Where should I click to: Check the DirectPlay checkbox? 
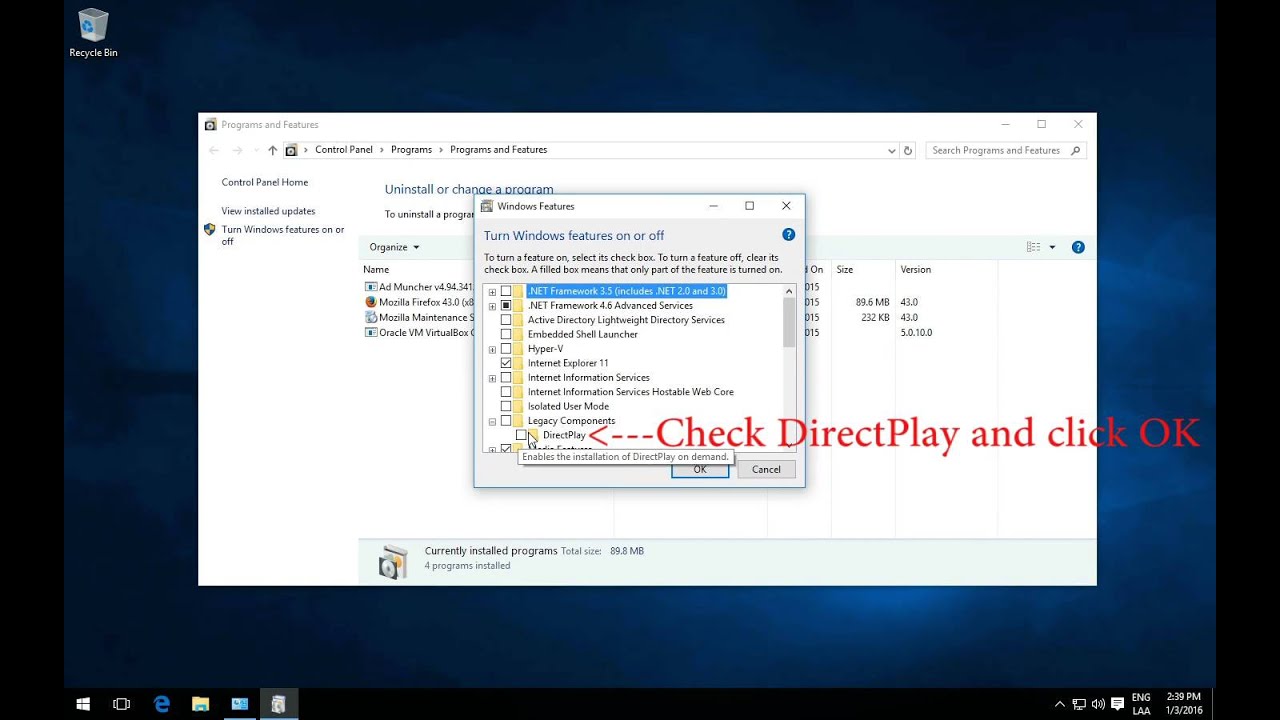521,436
